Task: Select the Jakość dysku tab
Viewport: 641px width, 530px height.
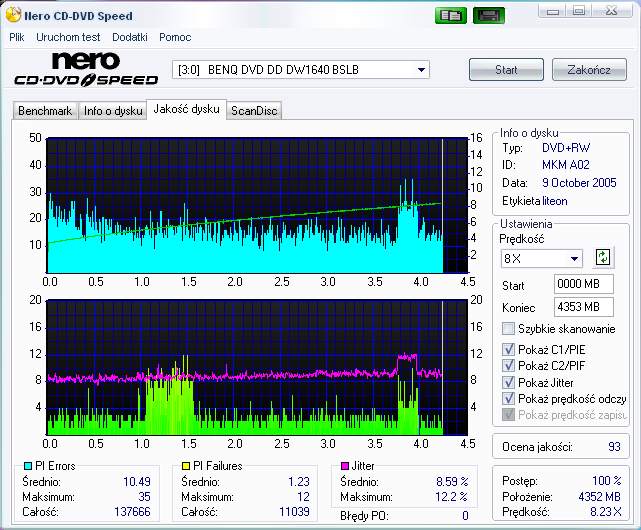Action: tap(186, 109)
